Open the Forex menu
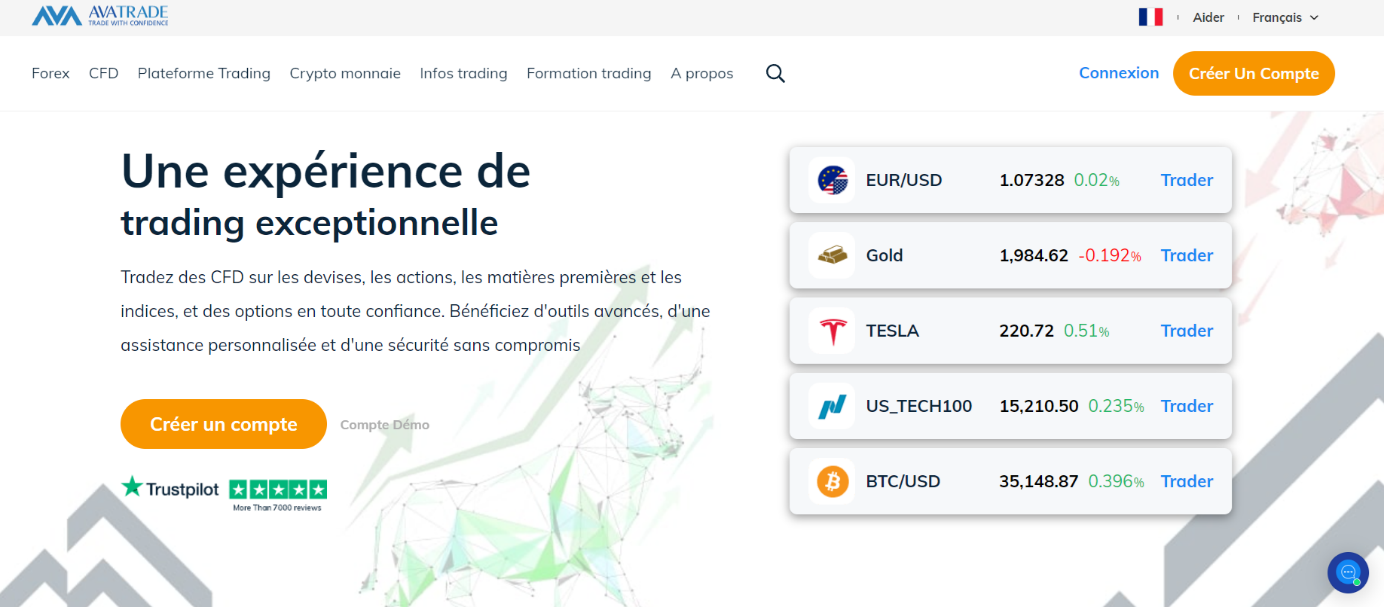 coord(50,72)
